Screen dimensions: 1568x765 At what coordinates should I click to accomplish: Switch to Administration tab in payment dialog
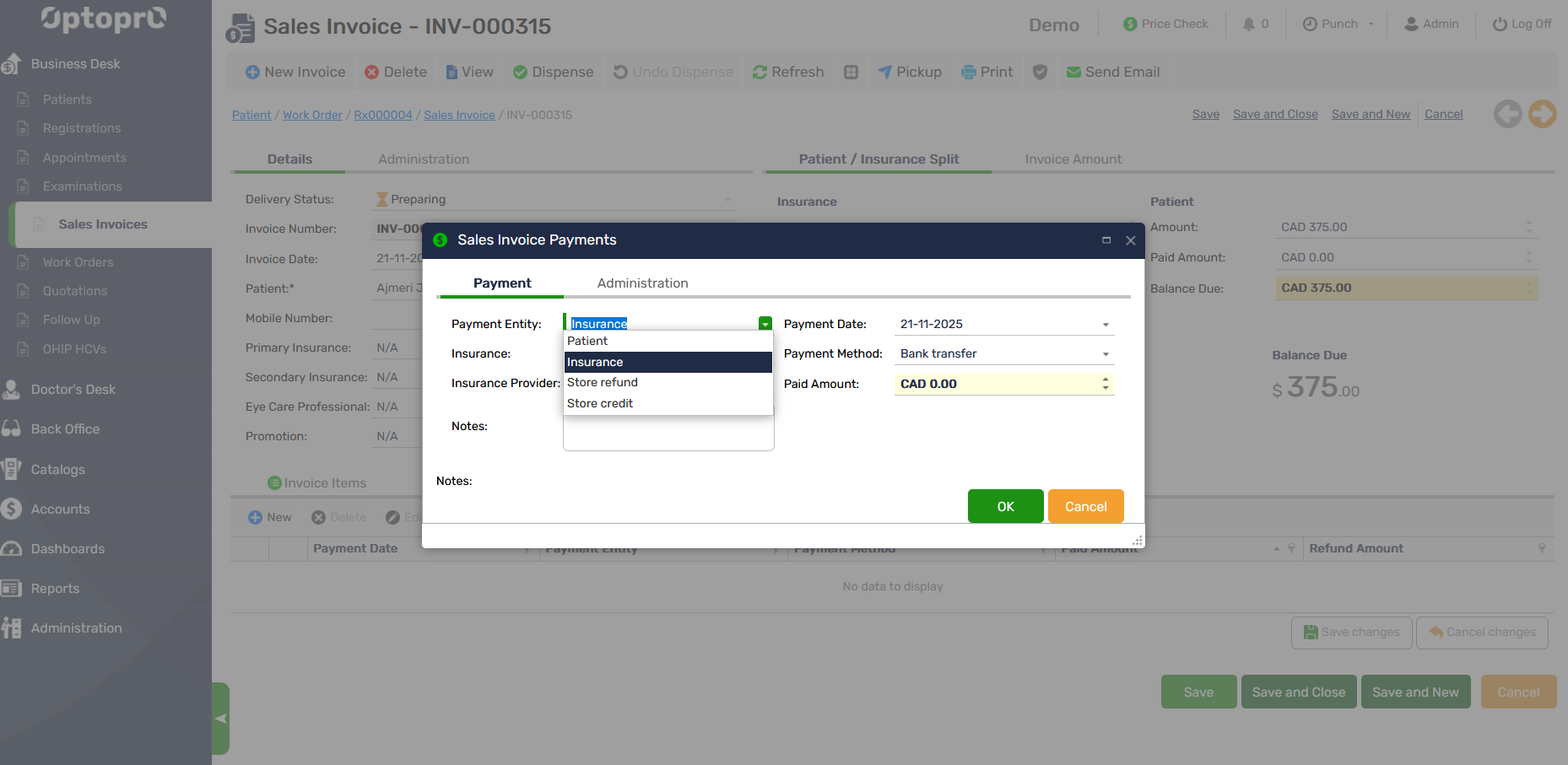click(x=642, y=283)
